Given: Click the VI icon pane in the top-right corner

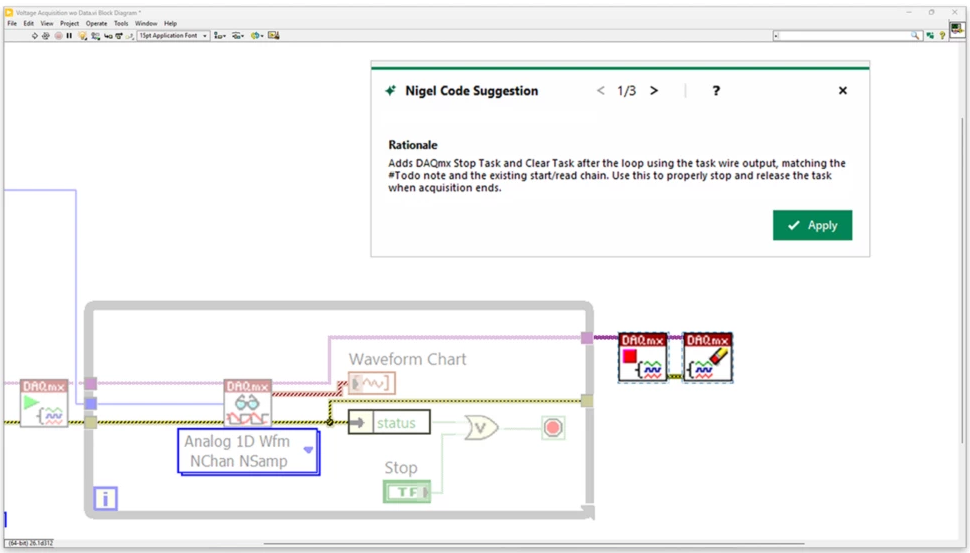Looking at the screenshot, I should [x=957, y=29].
